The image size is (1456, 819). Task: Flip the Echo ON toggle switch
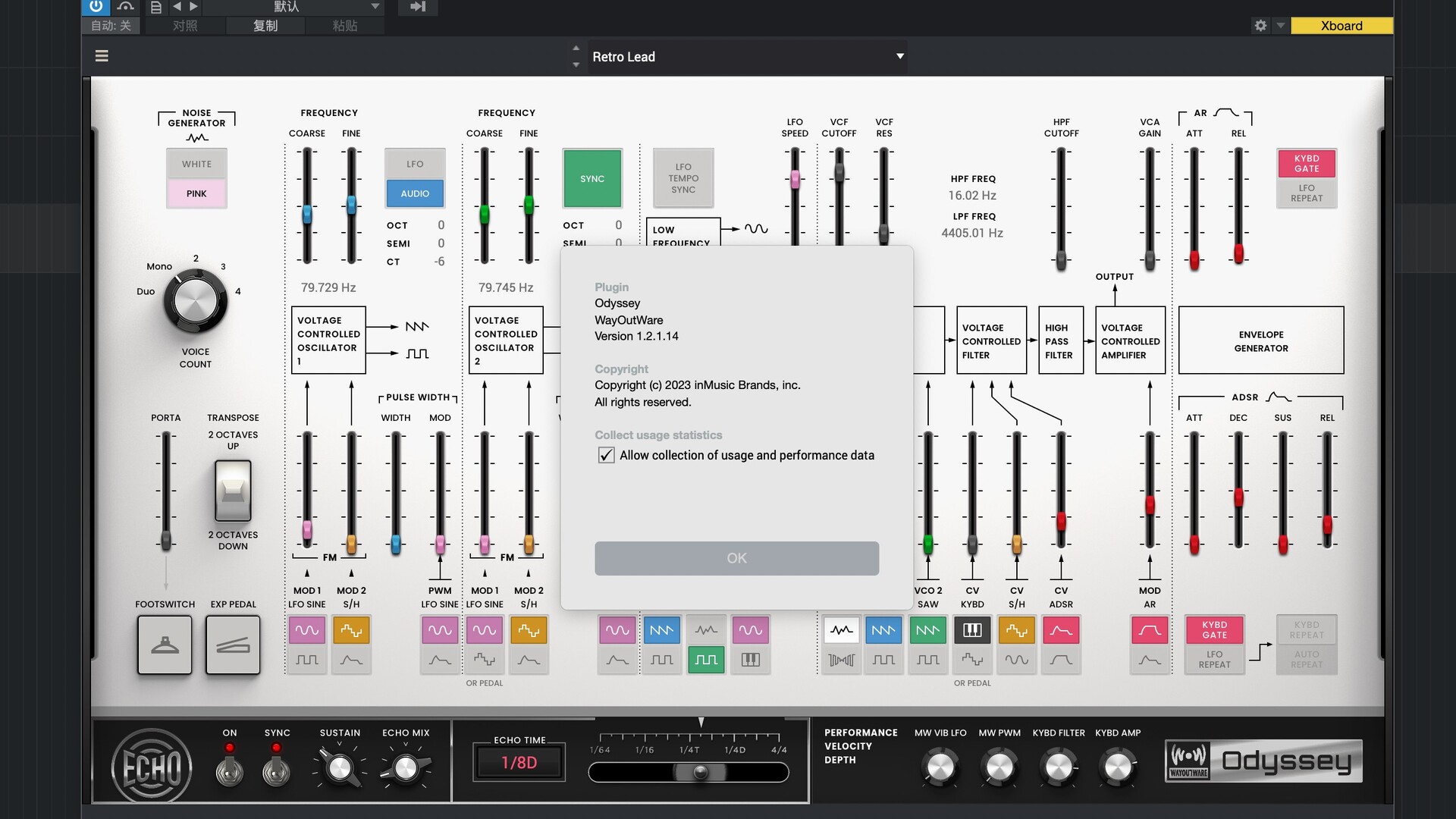coord(229,770)
